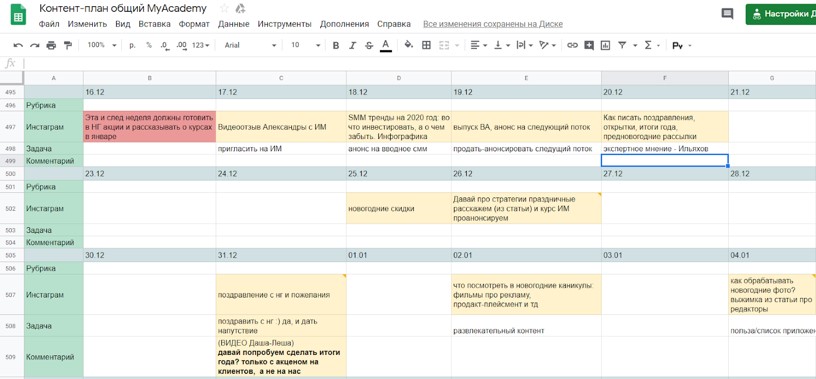This screenshot has width=816, height=379.
Task: Change the cell fill color
Action: tap(409, 45)
